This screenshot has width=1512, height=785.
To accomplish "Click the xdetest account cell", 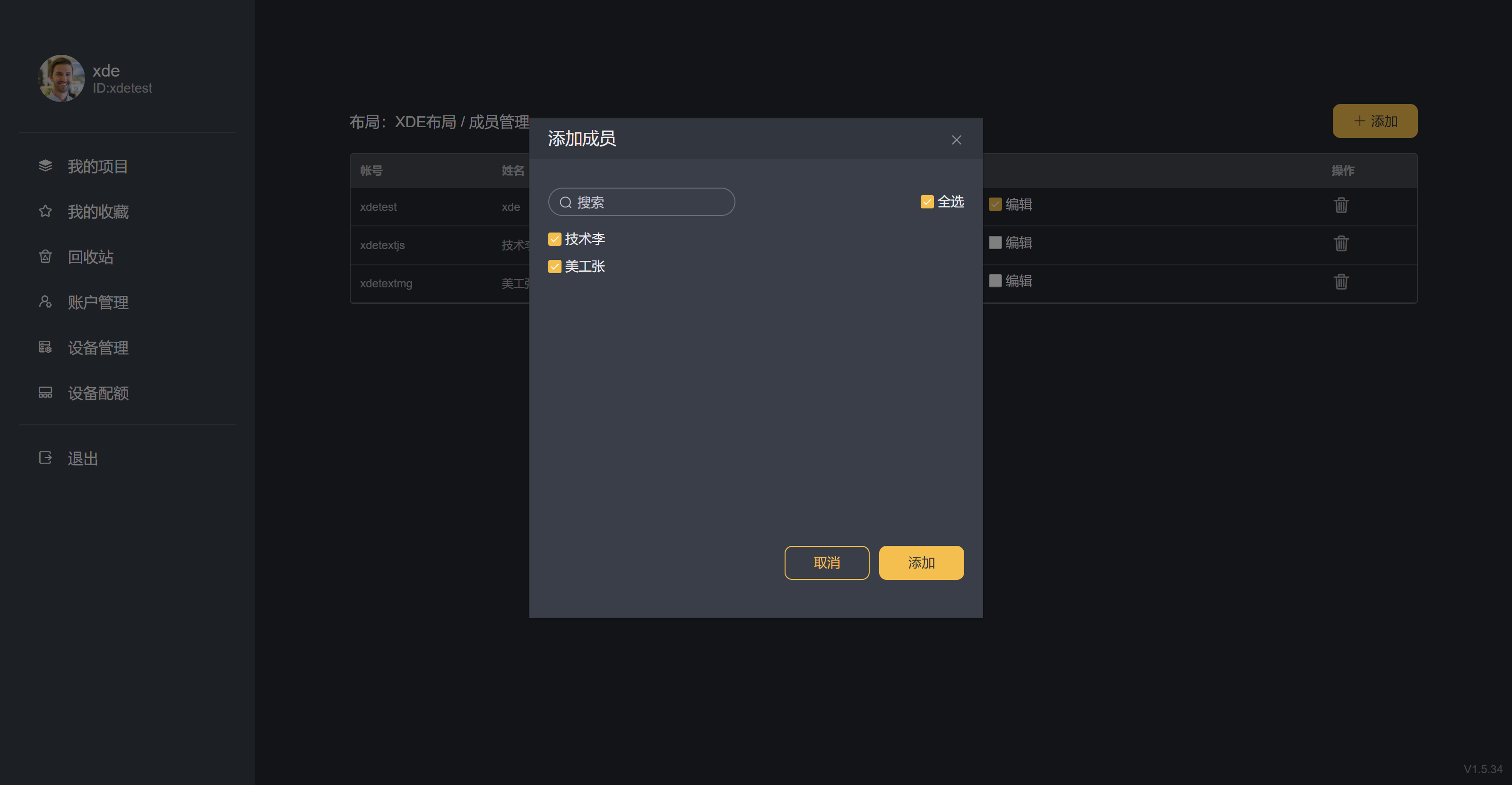I will (x=378, y=207).
